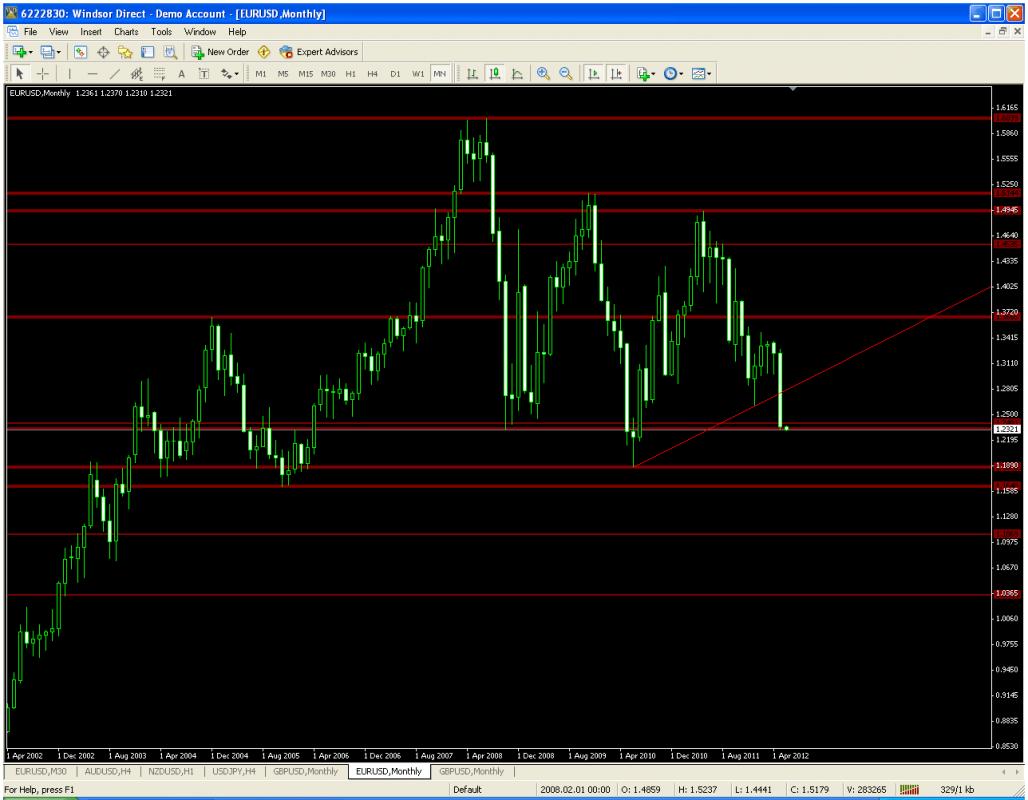Open the indicators list dropdown
The height and width of the screenshot is (800, 1028).
(x=648, y=73)
